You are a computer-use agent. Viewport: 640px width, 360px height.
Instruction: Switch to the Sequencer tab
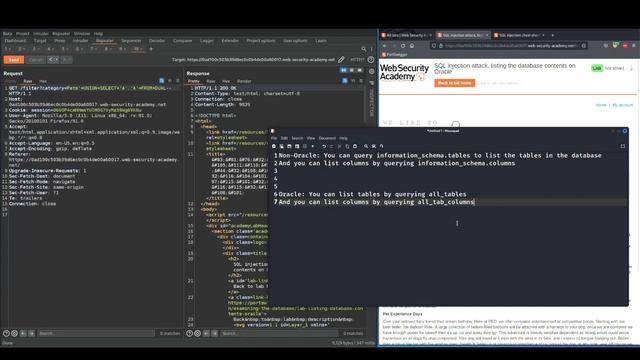pyautogui.click(x=131, y=41)
